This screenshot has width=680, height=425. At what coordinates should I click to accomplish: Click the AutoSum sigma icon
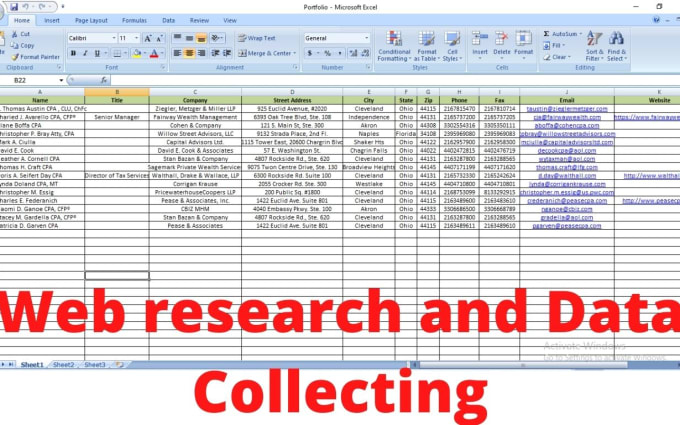(x=546, y=34)
